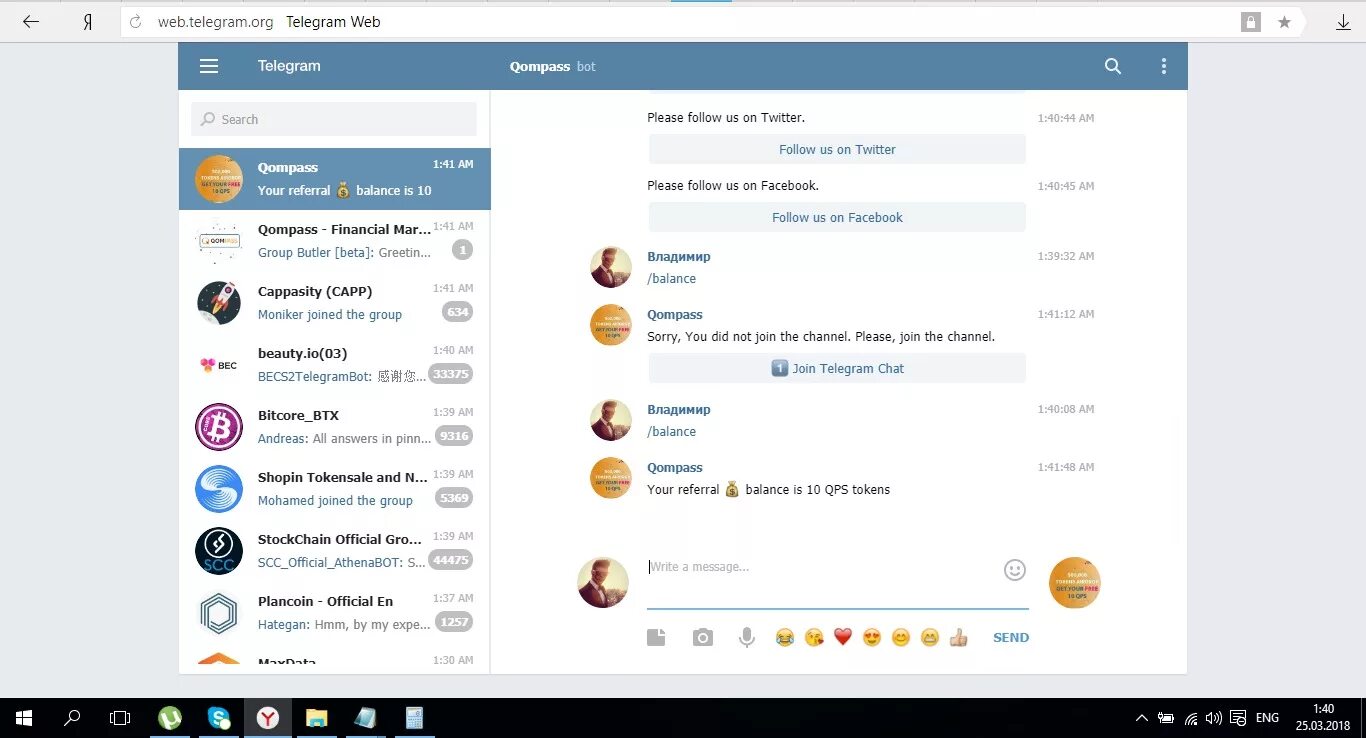The height and width of the screenshot is (738, 1366).
Task: Open the beauty.io(03) chat
Action: pos(335,365)
